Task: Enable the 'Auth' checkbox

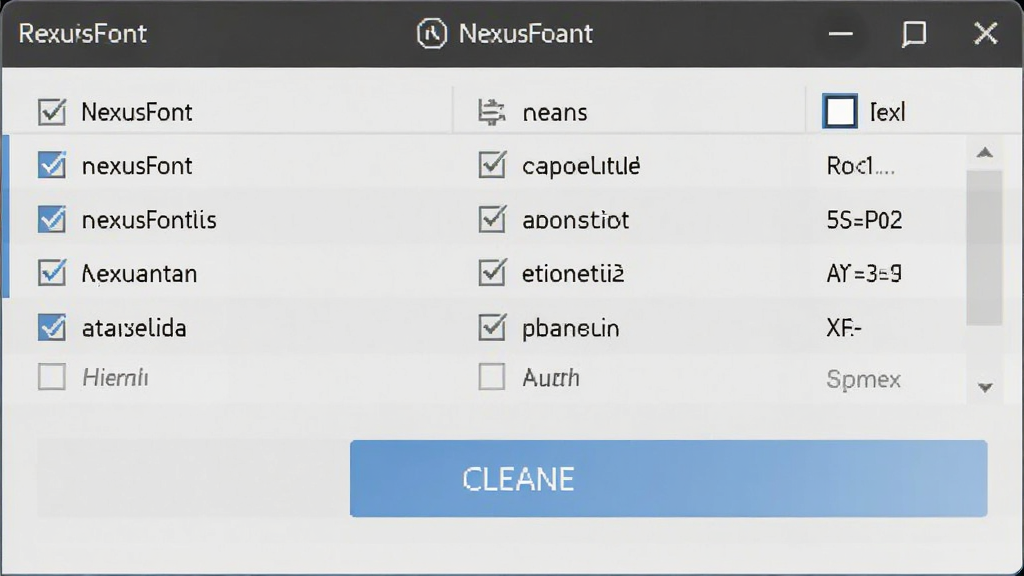Action: tap(492, 377)
